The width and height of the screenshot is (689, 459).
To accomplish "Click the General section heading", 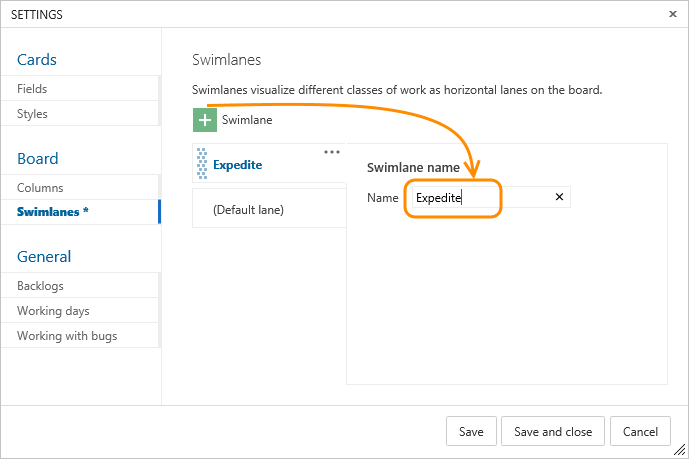I will (44, 257).
